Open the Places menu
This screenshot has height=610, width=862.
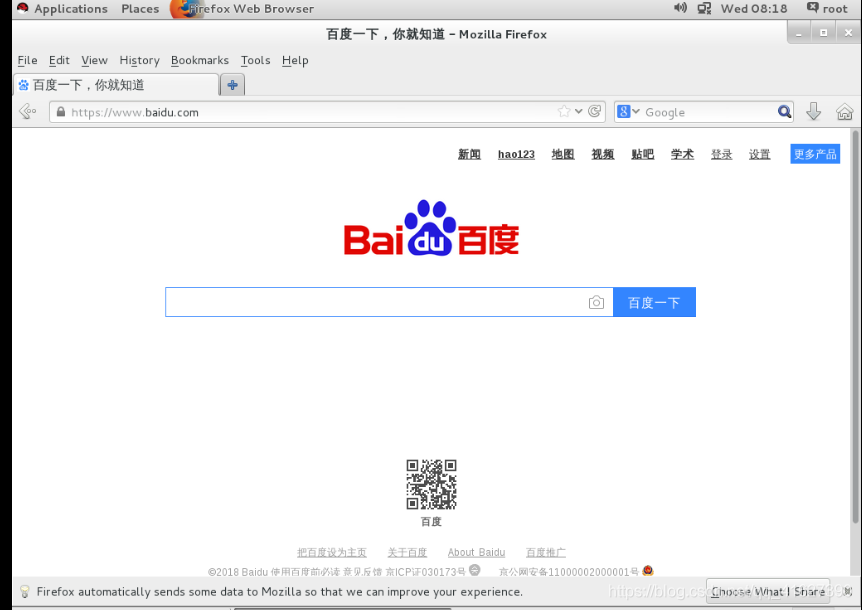click(140, 9)
